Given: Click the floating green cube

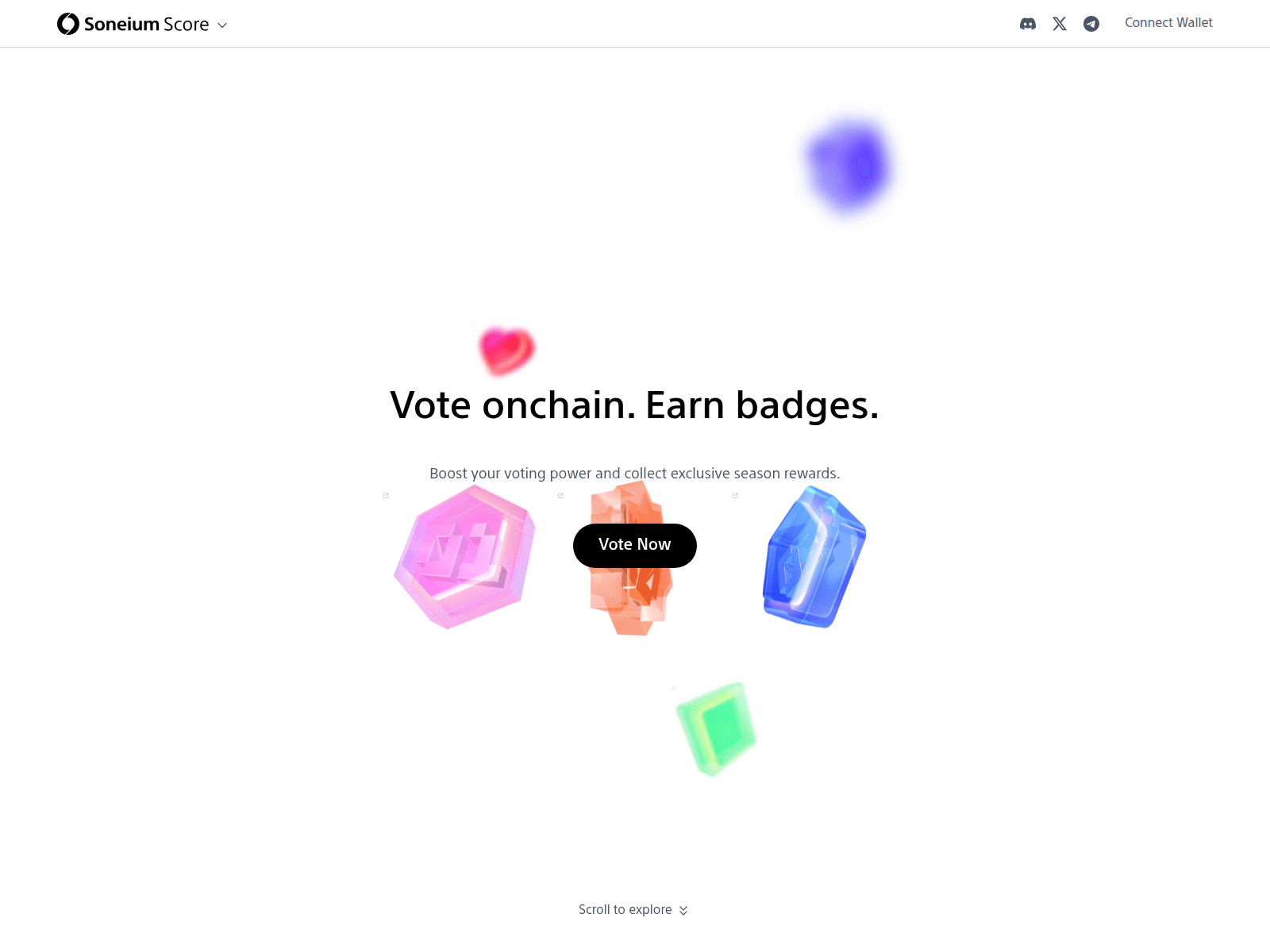Looking at the screenshot, I should pyautogui.click(x=716, y=728).
